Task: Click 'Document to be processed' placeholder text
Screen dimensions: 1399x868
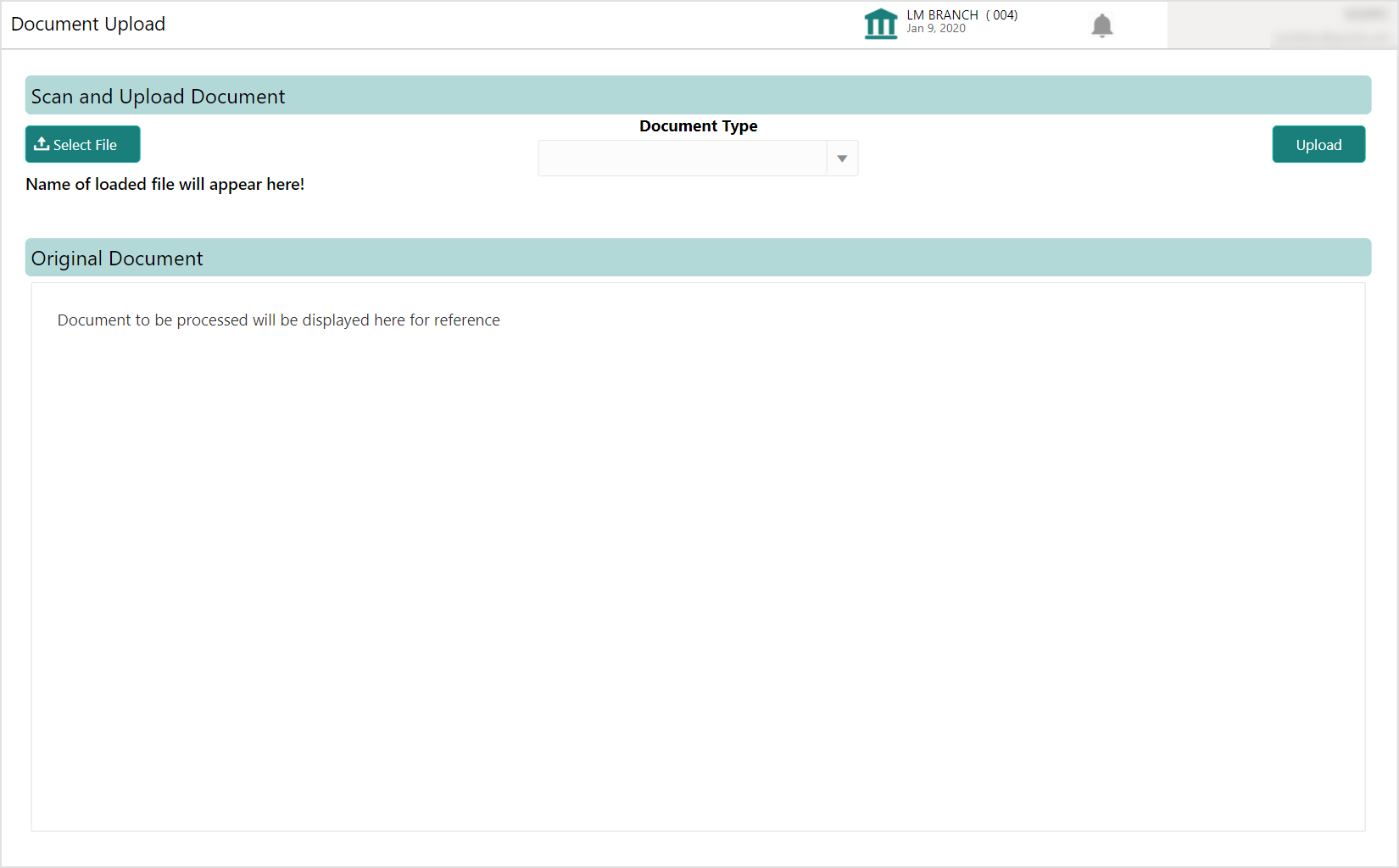Action: click(278, 320)
